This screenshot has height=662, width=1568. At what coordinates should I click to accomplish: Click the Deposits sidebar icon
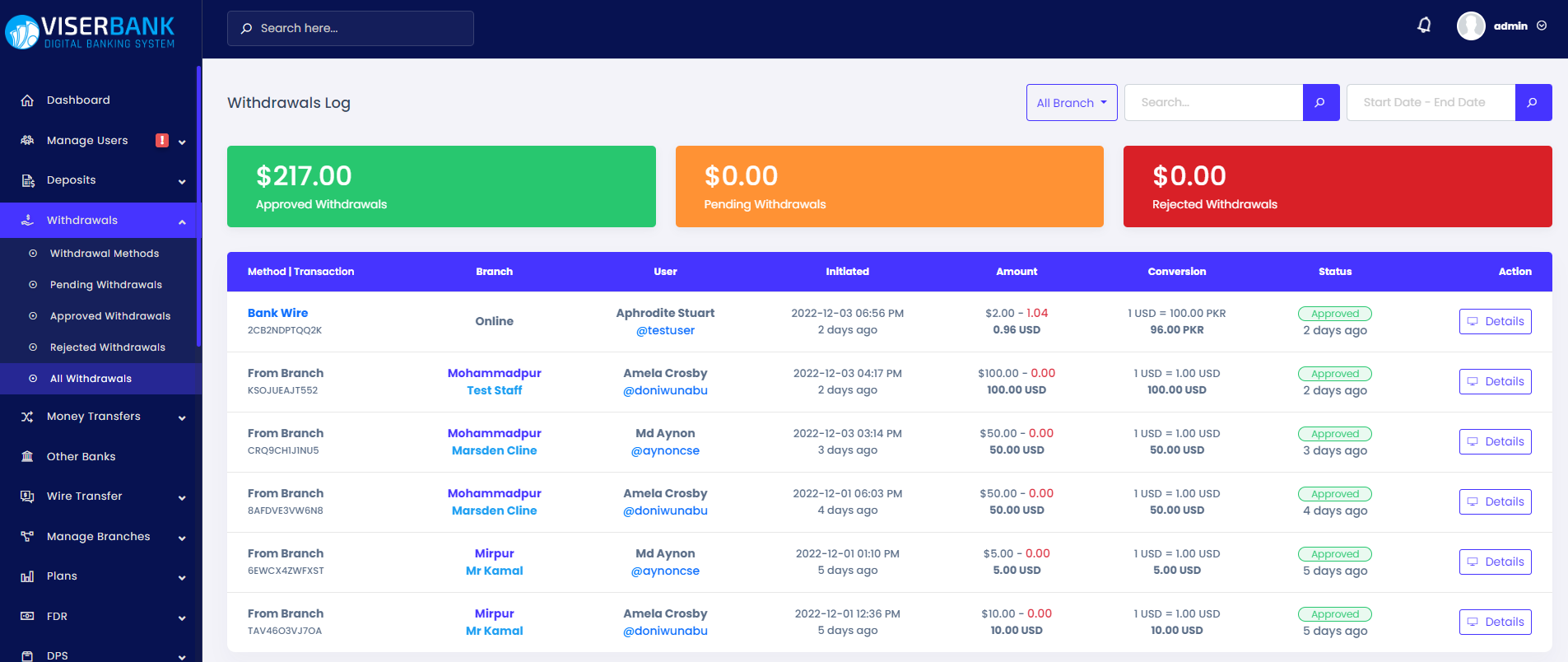coord(27,180)
